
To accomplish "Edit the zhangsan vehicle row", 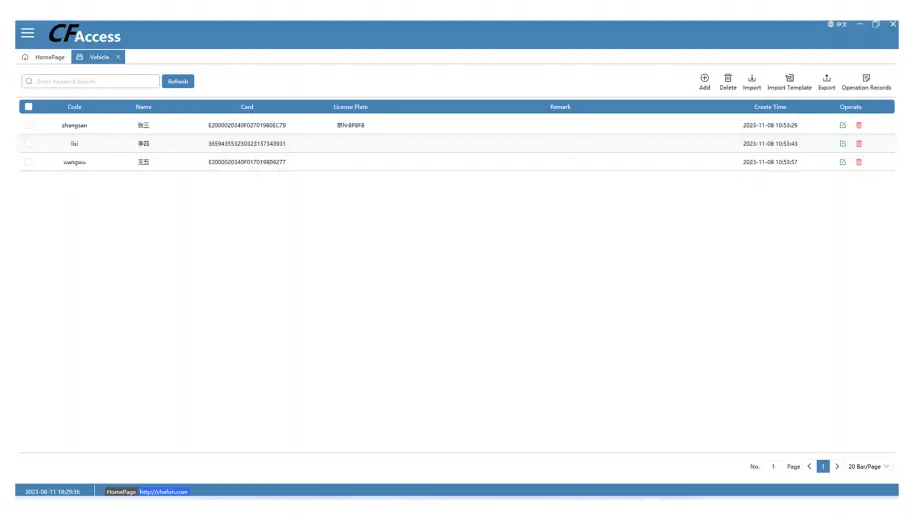I will tap(843, 125).
